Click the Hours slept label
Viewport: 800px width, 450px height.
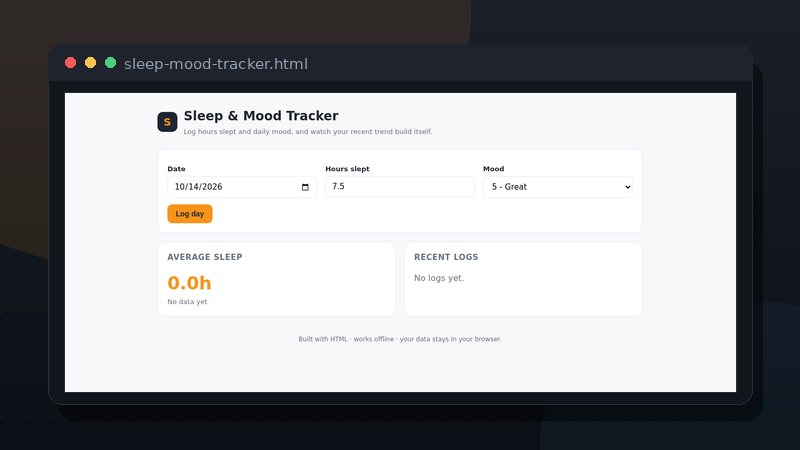347,169
